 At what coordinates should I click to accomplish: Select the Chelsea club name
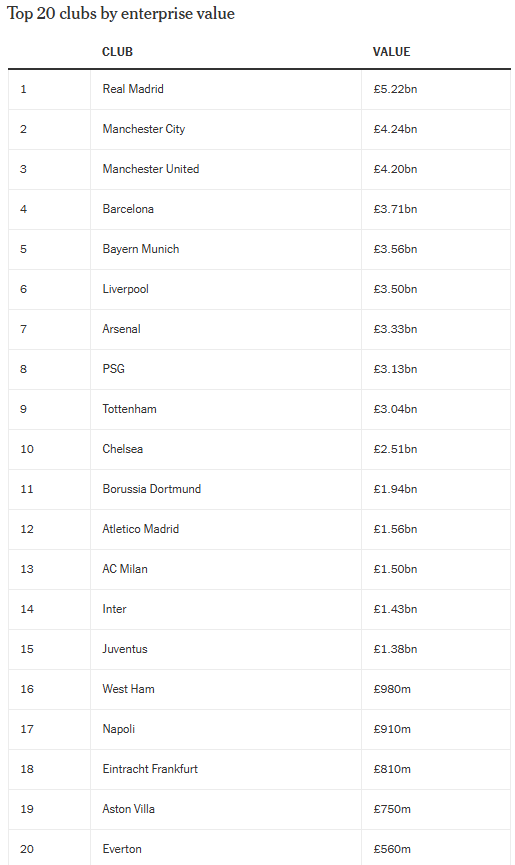tap(122, 449)
